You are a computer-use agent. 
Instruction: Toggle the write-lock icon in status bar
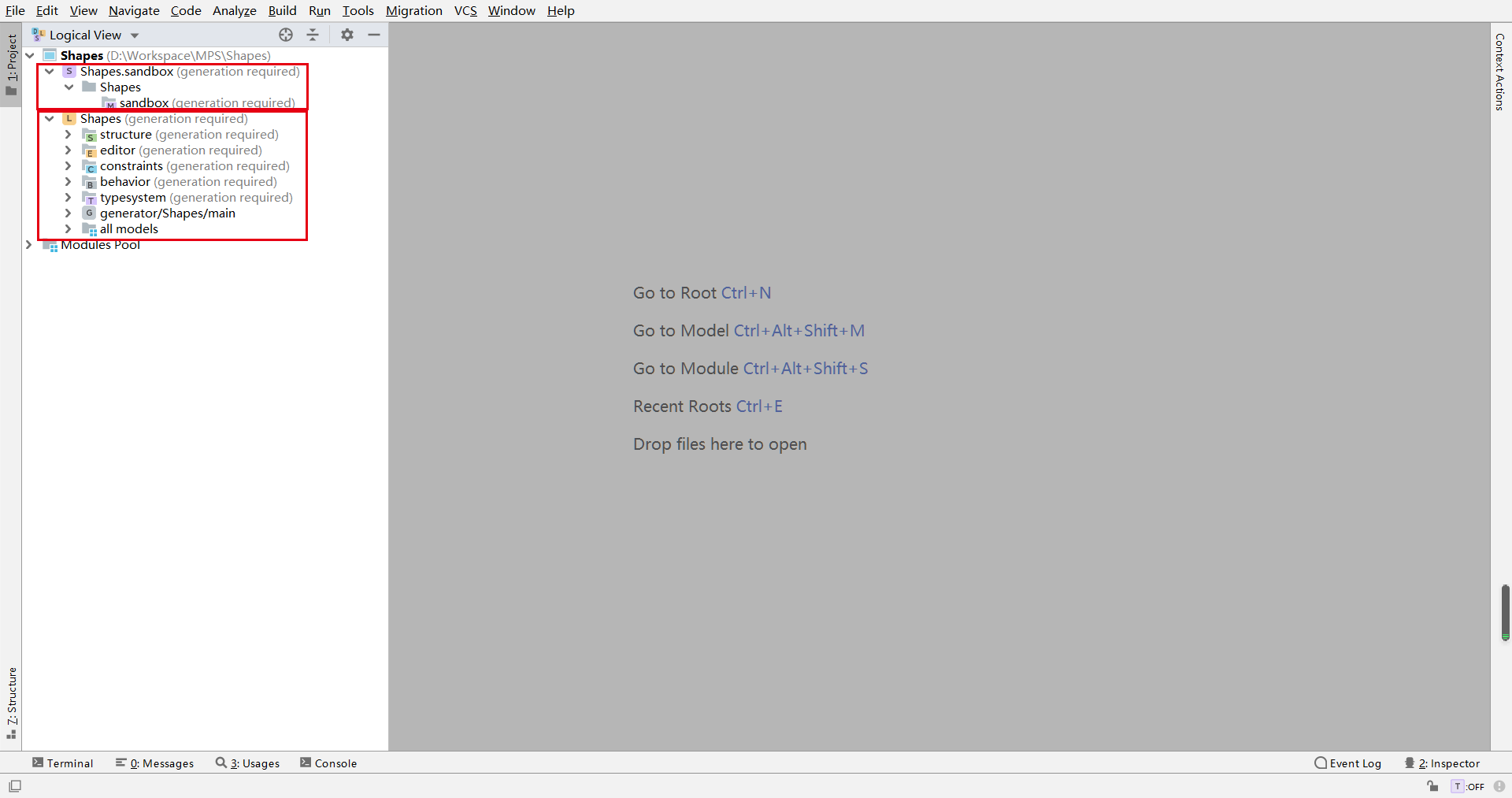click(1434, 786)
